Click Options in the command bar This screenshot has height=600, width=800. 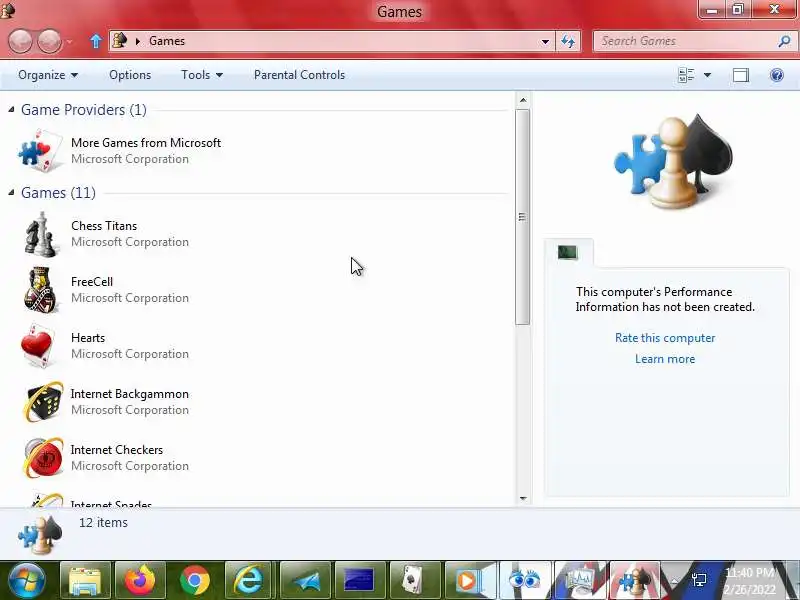click(130, 75)
